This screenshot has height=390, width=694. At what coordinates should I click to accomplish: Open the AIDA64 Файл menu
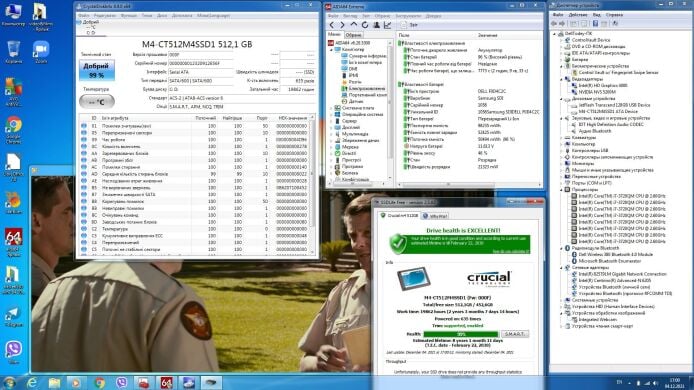point(333,16)
